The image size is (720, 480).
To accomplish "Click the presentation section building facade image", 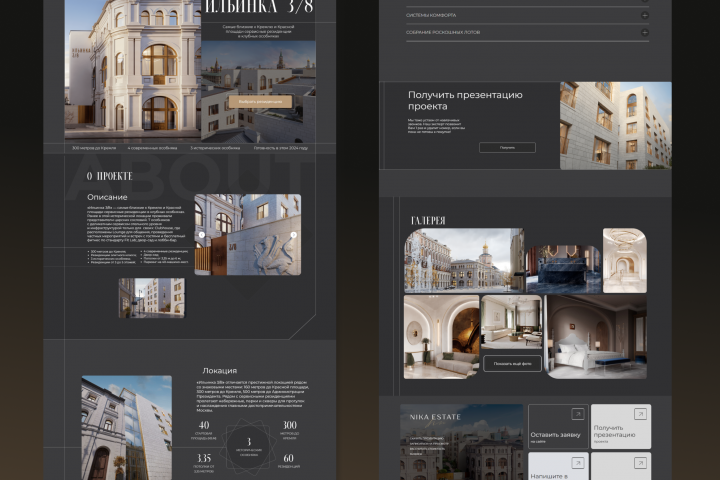I will pyautogui.click(x=616, y=125).
